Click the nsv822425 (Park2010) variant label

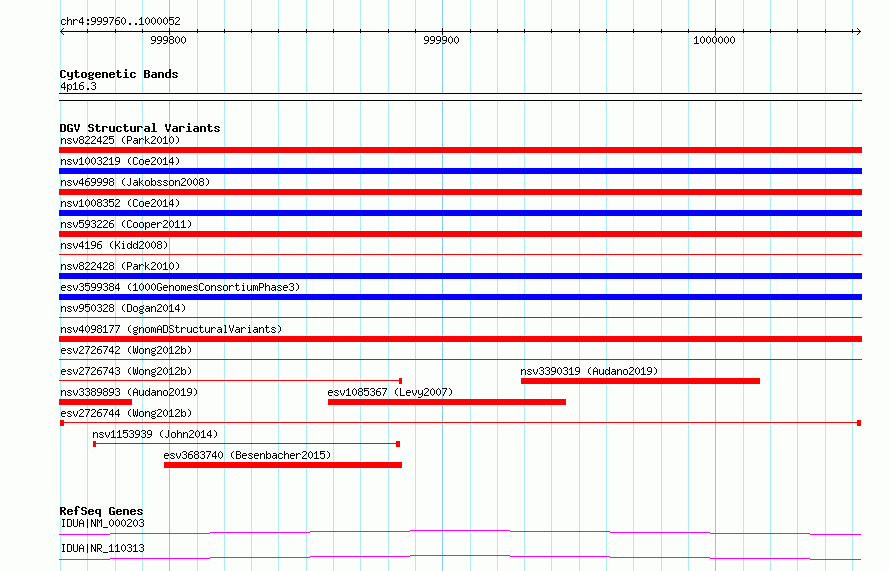(120, 140)
